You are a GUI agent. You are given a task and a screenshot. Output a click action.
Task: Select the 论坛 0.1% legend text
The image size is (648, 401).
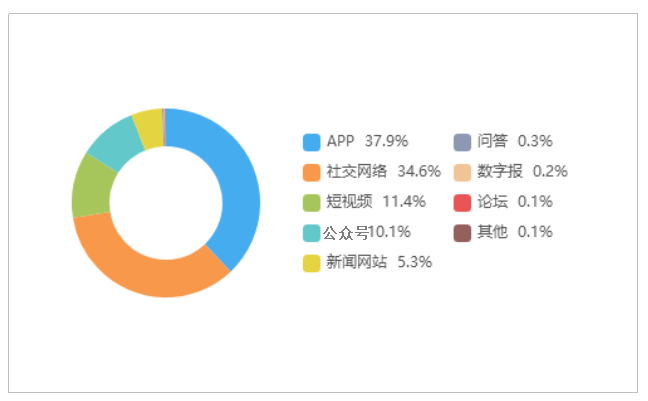[x=515, y=202]
